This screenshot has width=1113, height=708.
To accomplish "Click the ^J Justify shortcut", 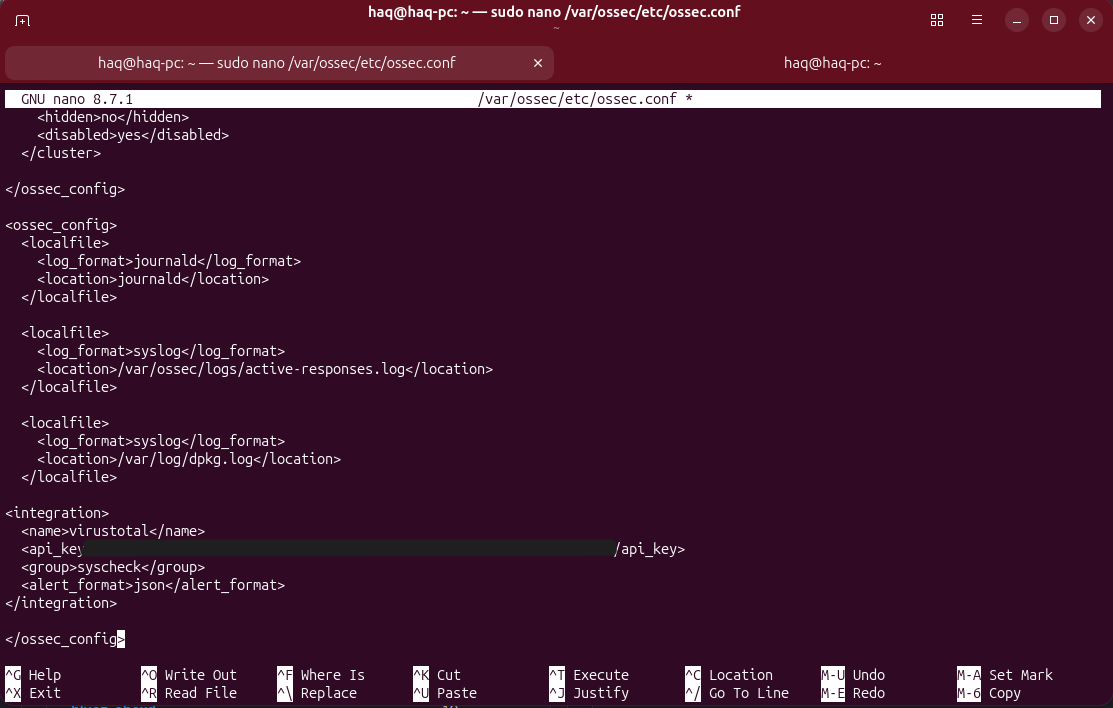I will point(589,693).
